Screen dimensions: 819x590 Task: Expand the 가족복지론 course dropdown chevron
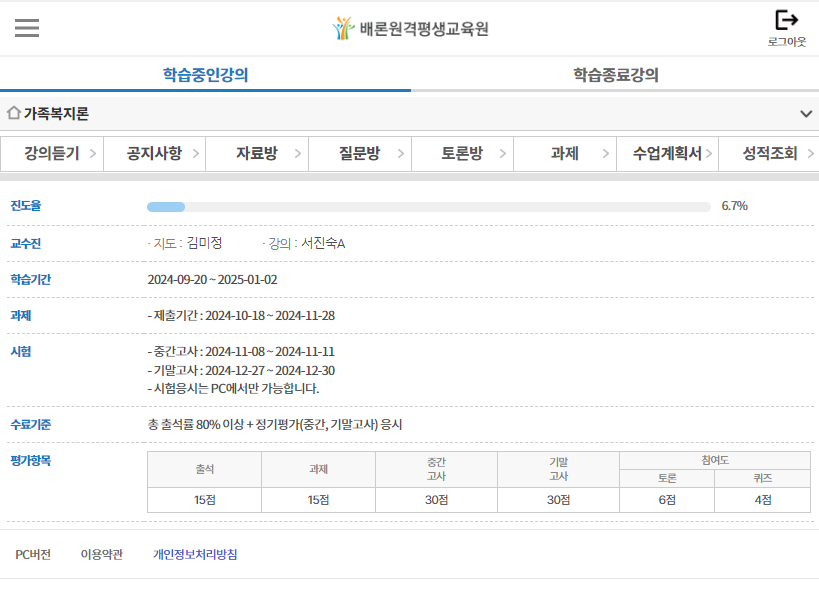(806, 114)
